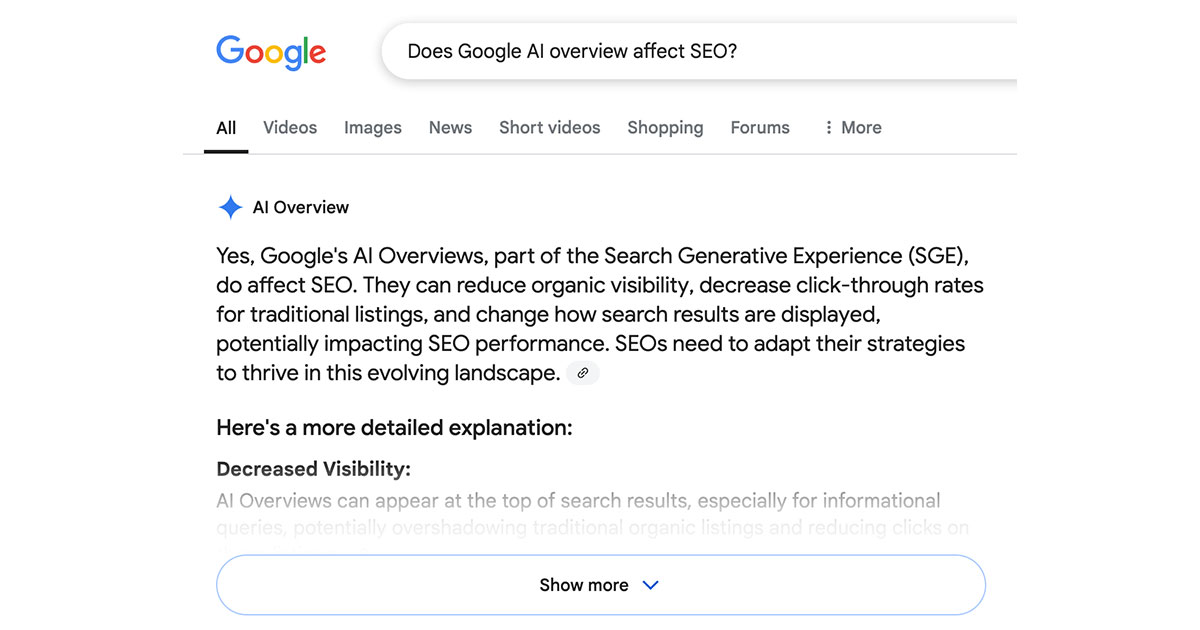This screenshot has height=630, width=1200.
Task: Open the source link chip icon
Action: (583, 373)
